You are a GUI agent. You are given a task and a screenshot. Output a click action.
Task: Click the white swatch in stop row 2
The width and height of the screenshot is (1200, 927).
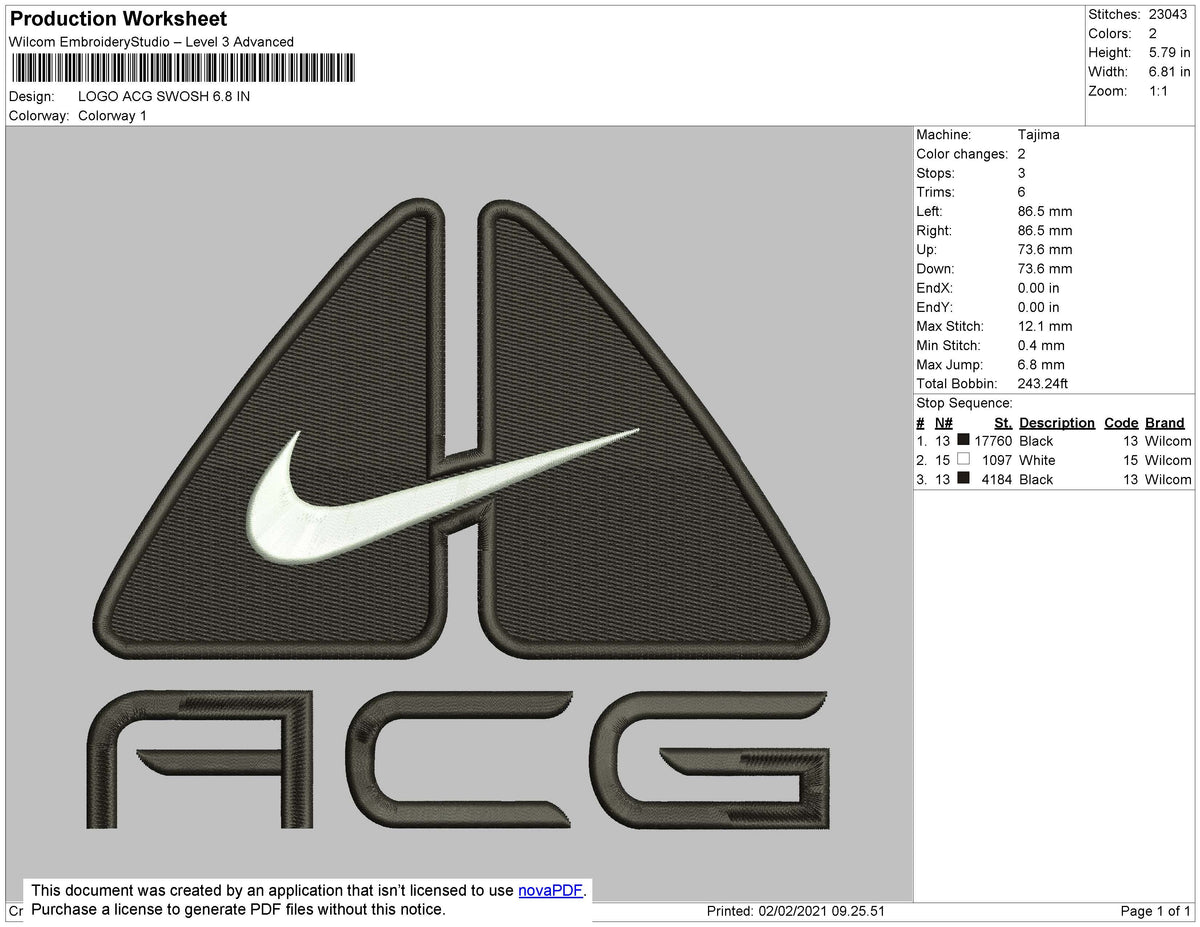963,460
